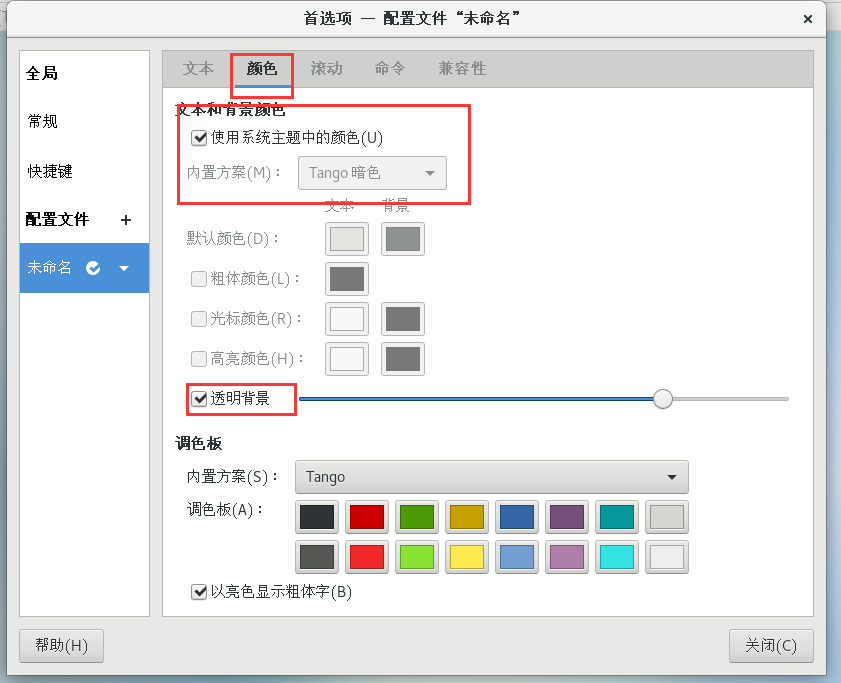Screen dimensions: 841x683
Task: Click the teal palette swatch
Action: click(617, 517)
